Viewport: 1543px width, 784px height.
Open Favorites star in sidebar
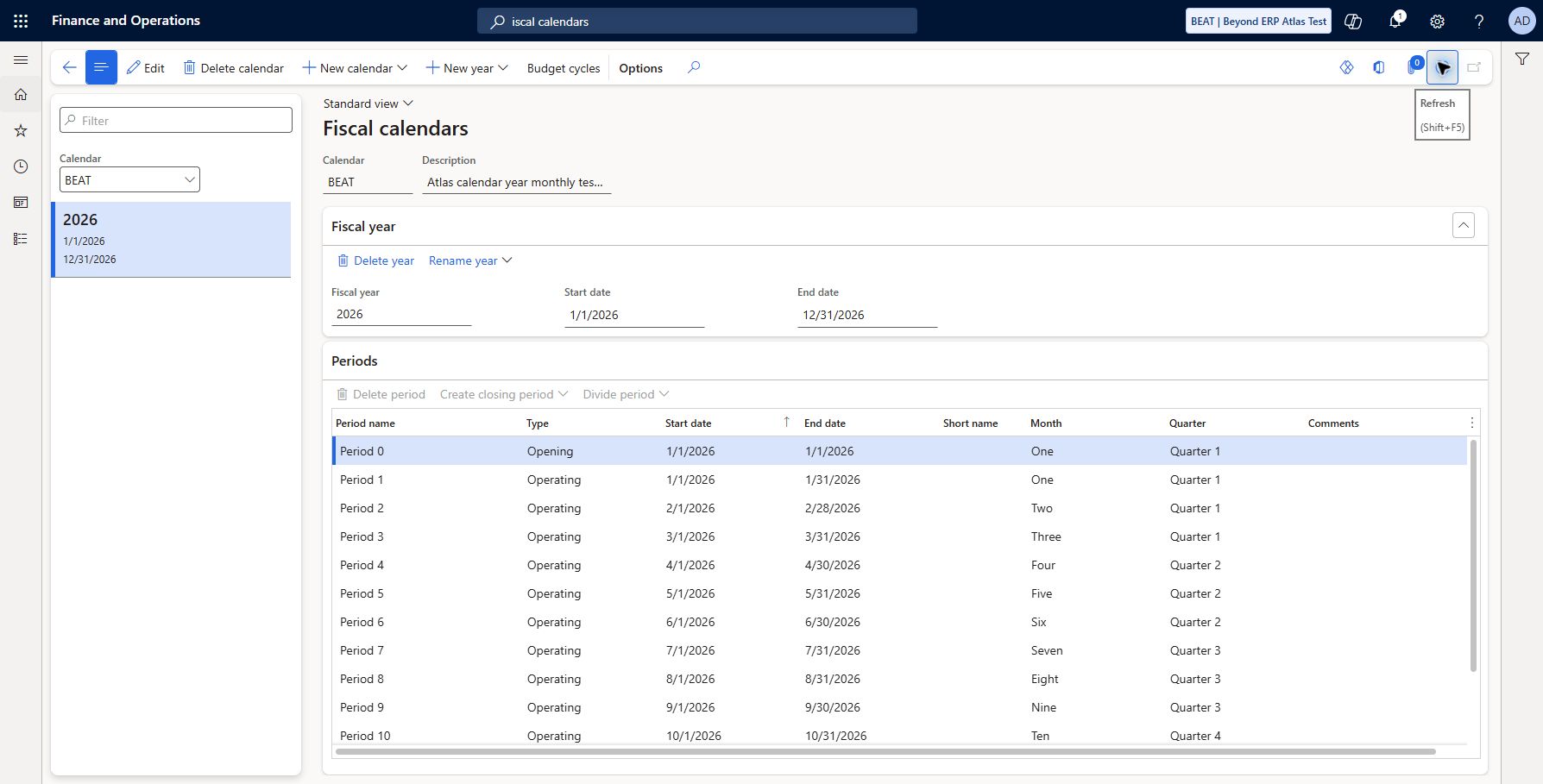[21, 131]
